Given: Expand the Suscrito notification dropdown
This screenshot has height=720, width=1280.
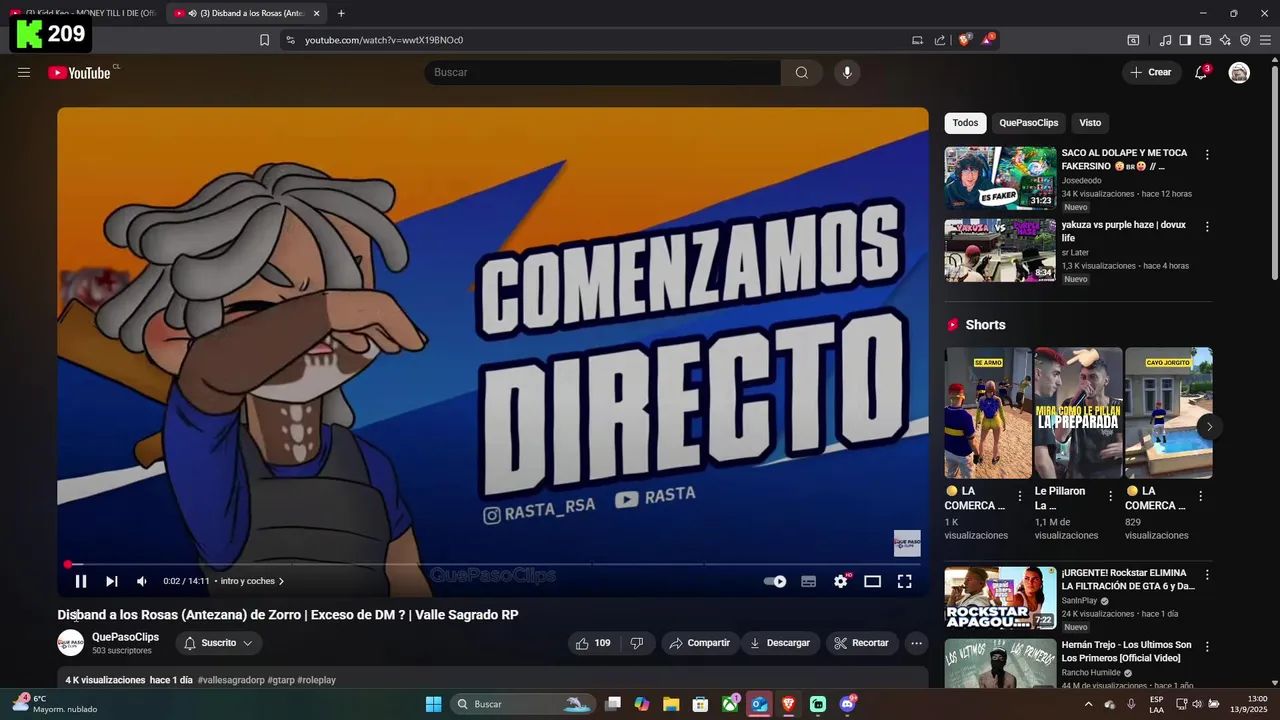Looking at the screenshot, I should click(218, 643).
